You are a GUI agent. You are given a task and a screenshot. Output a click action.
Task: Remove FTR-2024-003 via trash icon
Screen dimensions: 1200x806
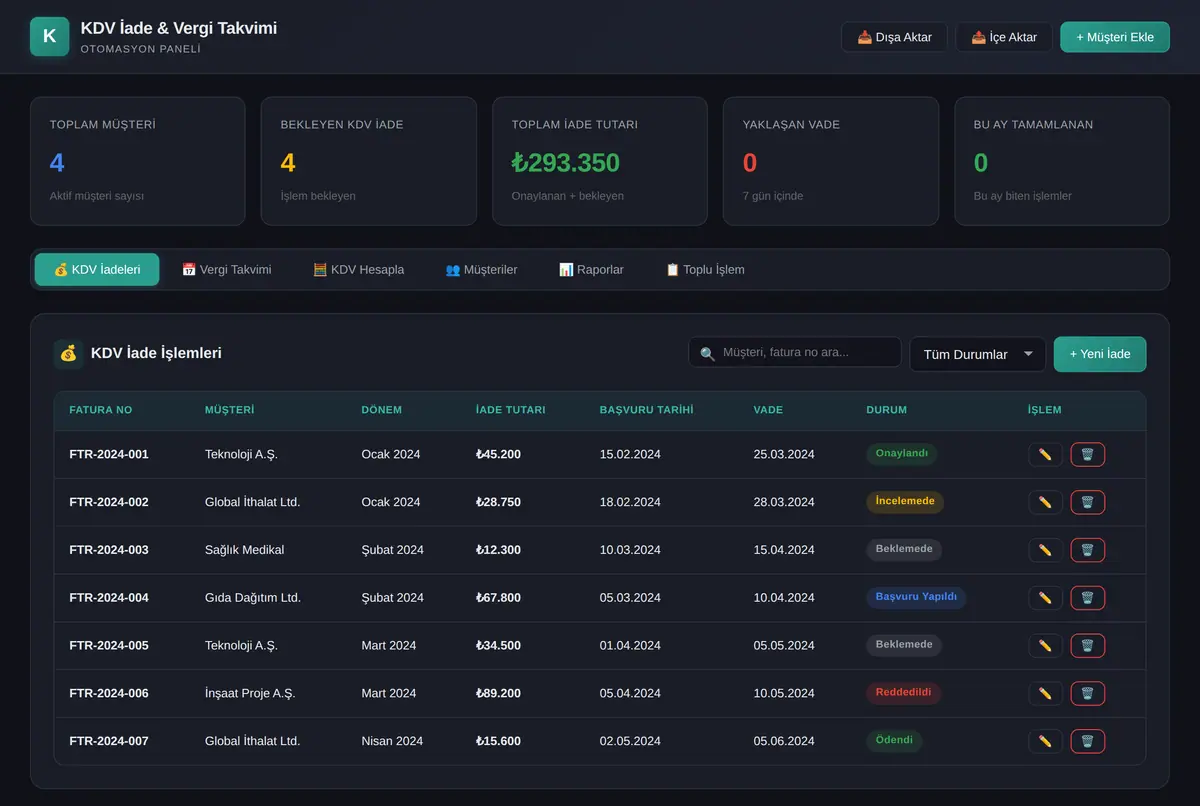point(1087,550)
